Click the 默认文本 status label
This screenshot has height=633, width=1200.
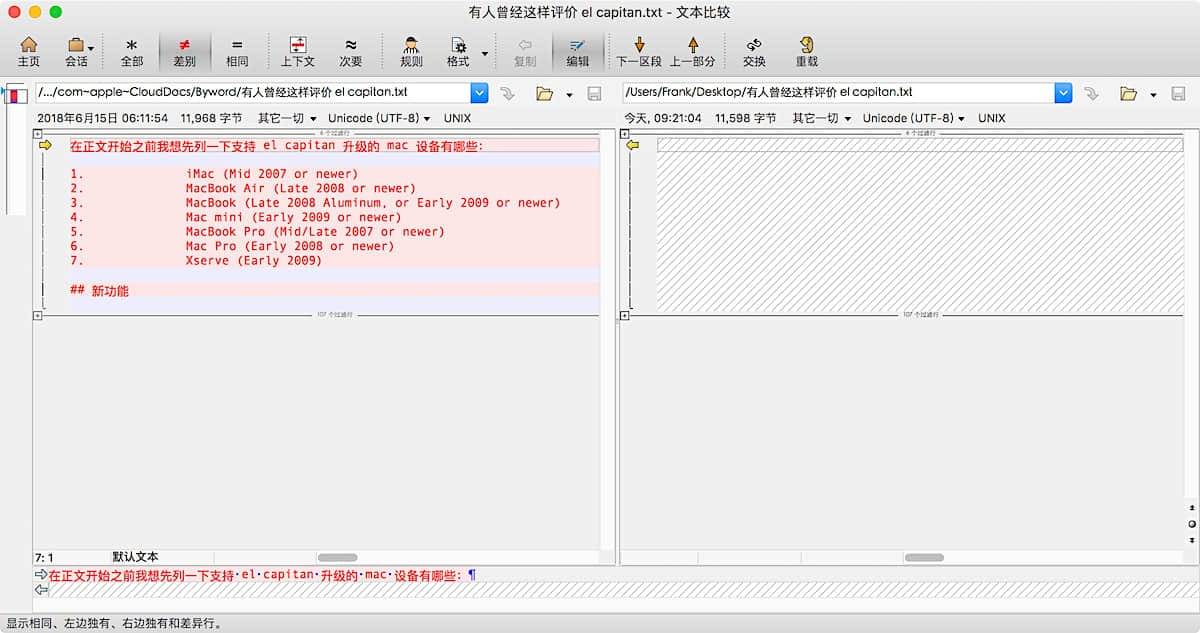[x=135, y=557]
